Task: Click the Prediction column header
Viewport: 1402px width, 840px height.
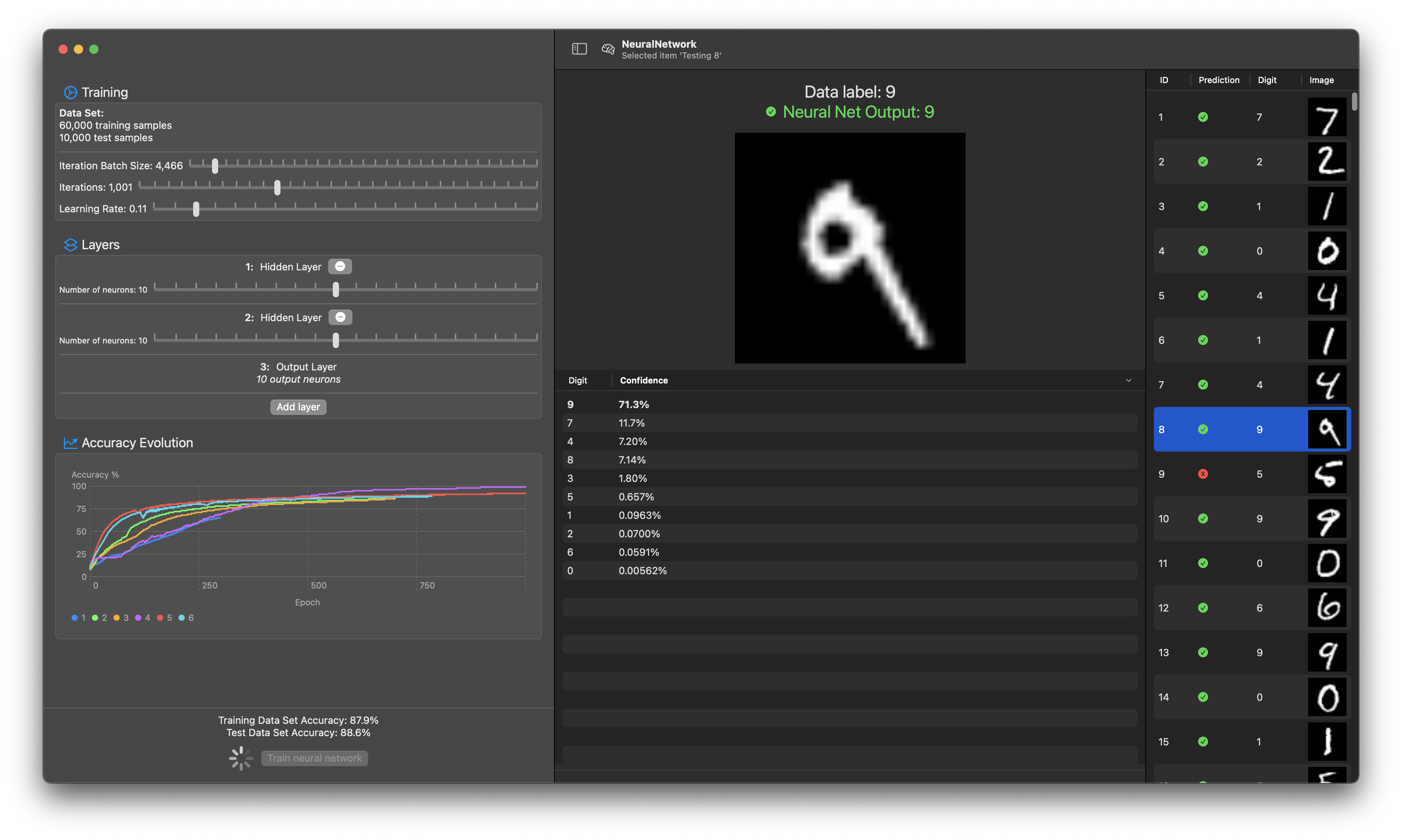Action: coord(1218,80)
